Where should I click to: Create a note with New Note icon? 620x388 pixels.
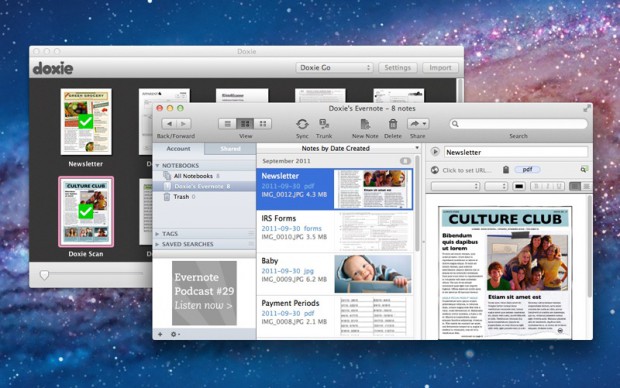365,124
